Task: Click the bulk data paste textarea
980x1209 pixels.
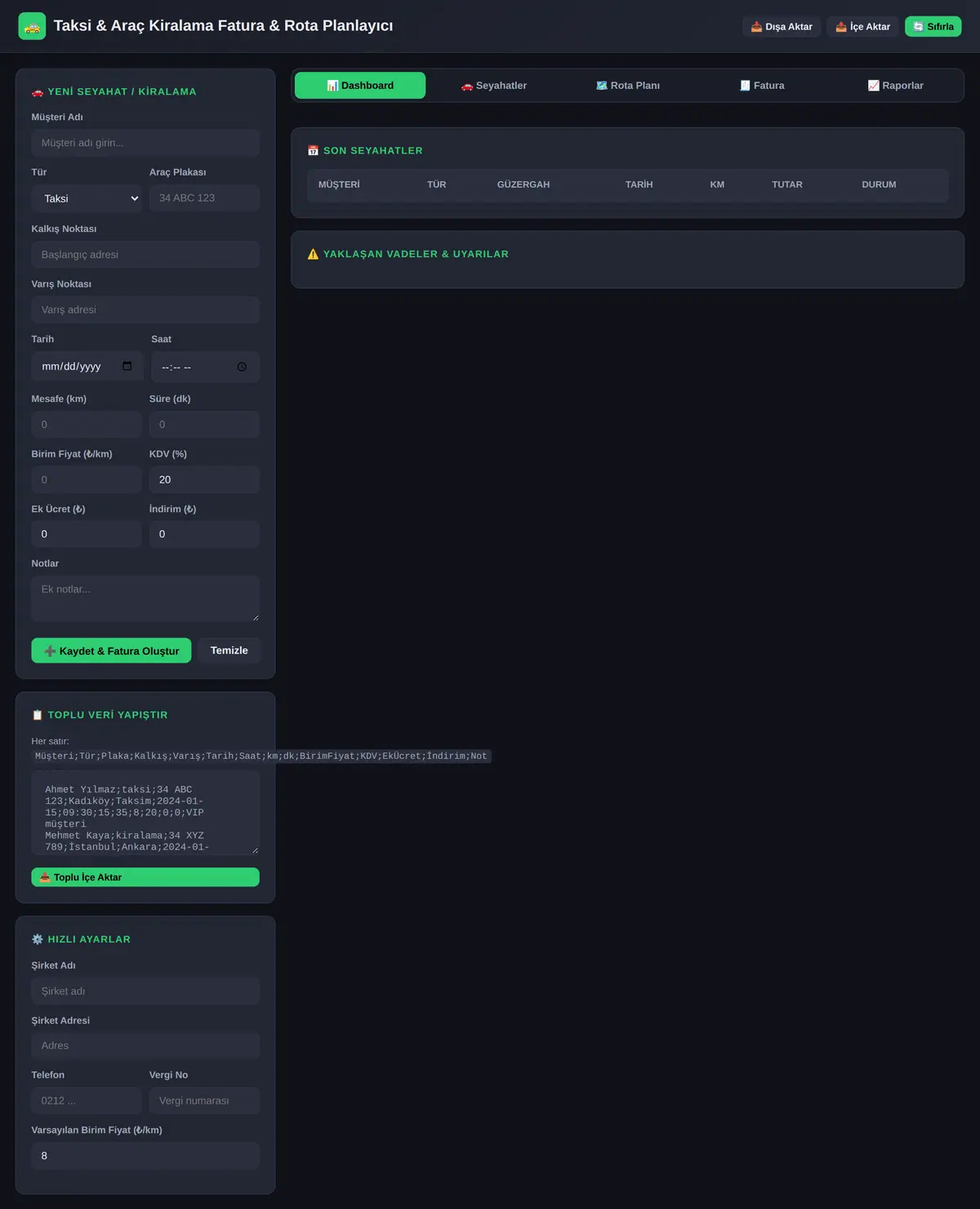Action: [x=145, y=813]
